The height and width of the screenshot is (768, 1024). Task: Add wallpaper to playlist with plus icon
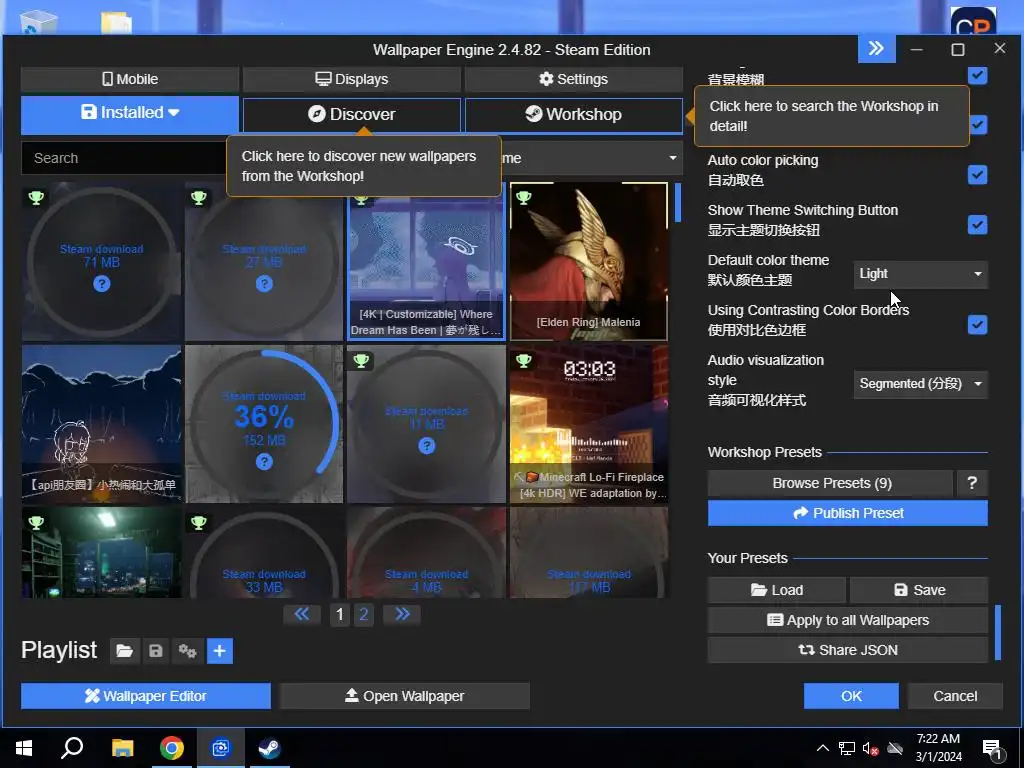coord(220,651)
